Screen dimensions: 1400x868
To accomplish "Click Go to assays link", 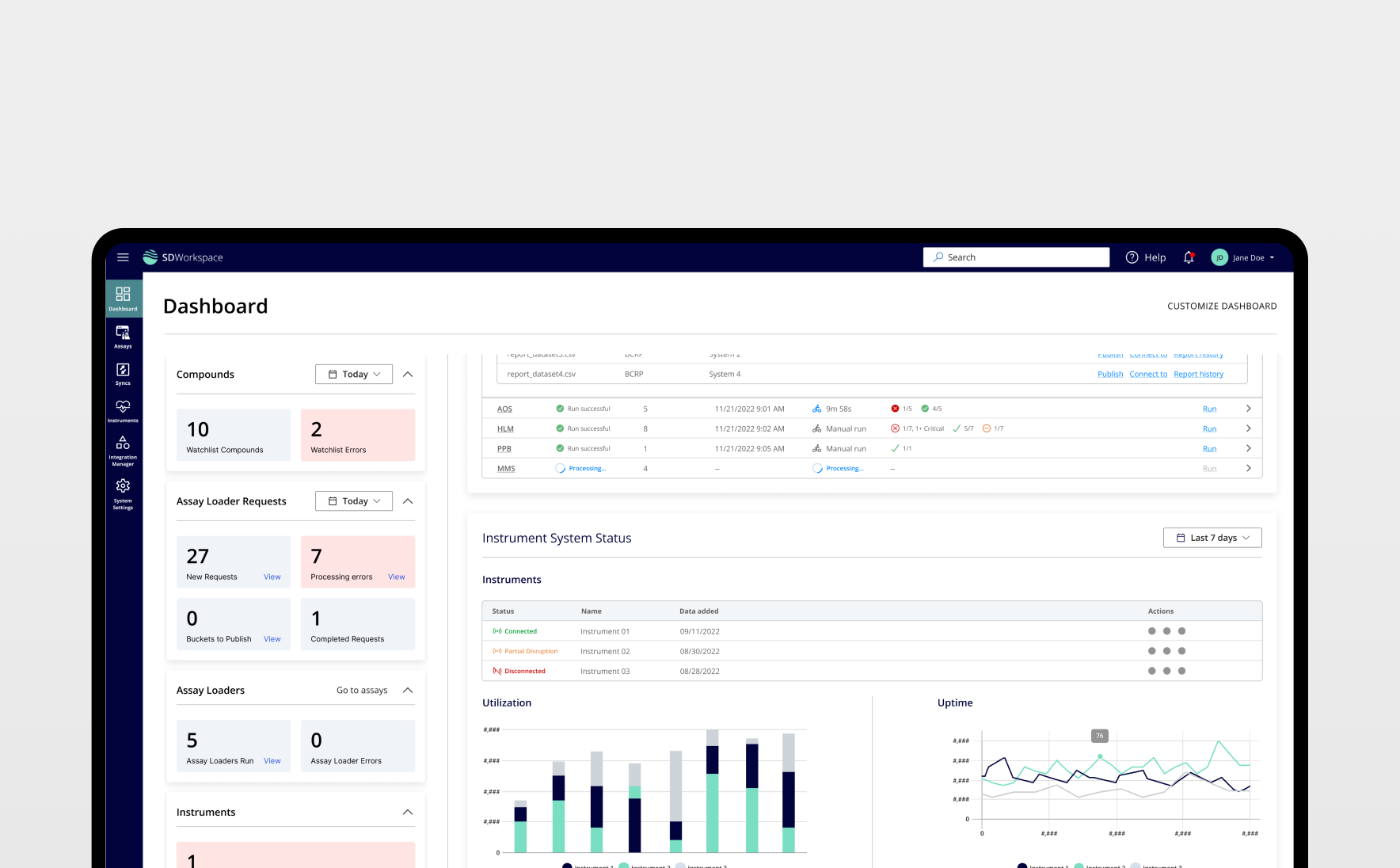I will click(x=362, y=690).
